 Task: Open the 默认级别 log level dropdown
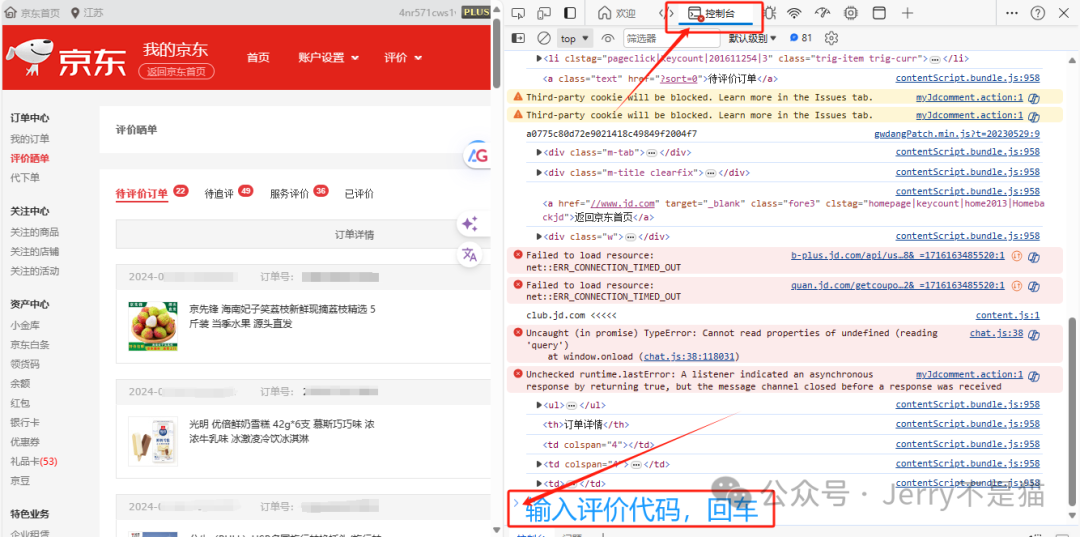pos(753,39)
